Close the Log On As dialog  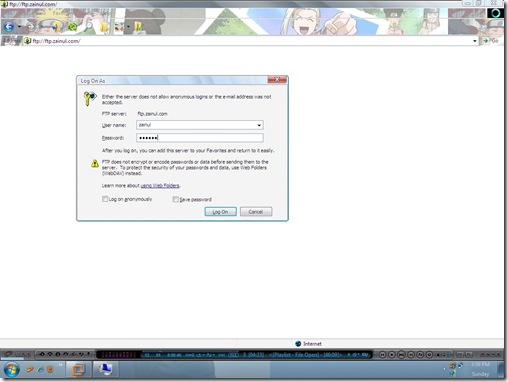pyautogui.click(x=277, y=80)
